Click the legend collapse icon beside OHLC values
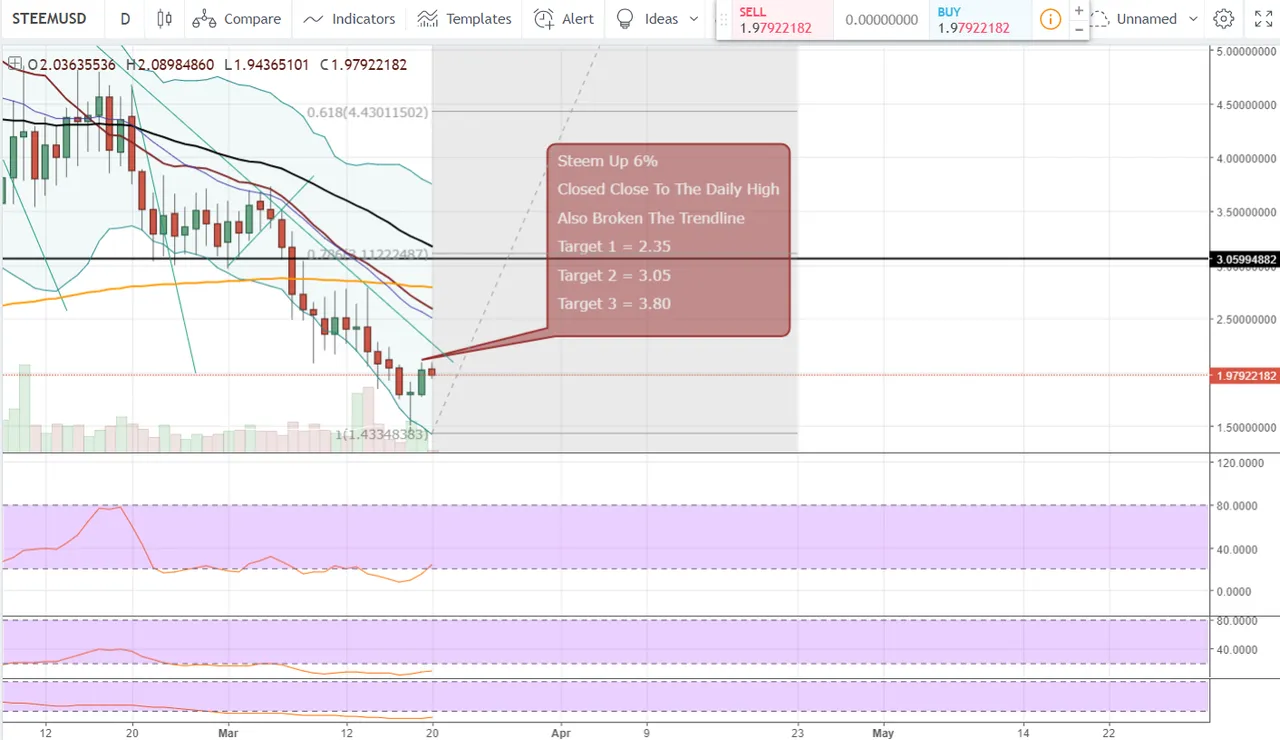 (x=14, y=64)
